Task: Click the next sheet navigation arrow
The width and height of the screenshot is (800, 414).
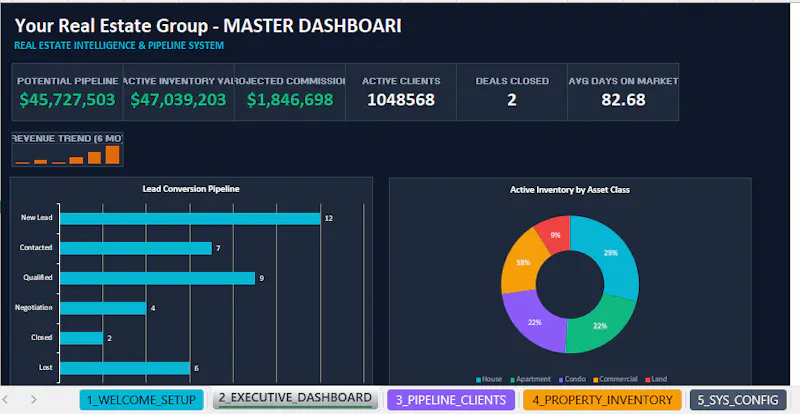Action: click(x=34, y=399)
